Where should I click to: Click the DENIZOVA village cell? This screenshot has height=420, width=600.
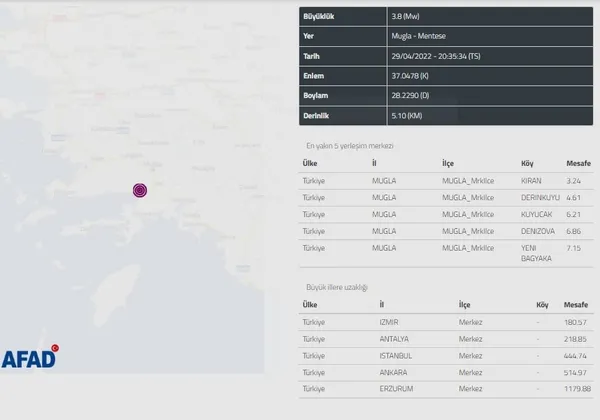coord(538,231)
